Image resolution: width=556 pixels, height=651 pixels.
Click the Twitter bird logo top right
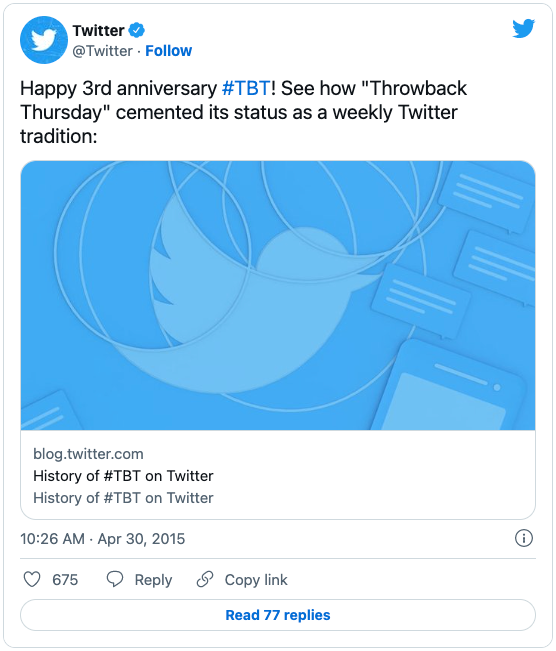pos(523,28)
